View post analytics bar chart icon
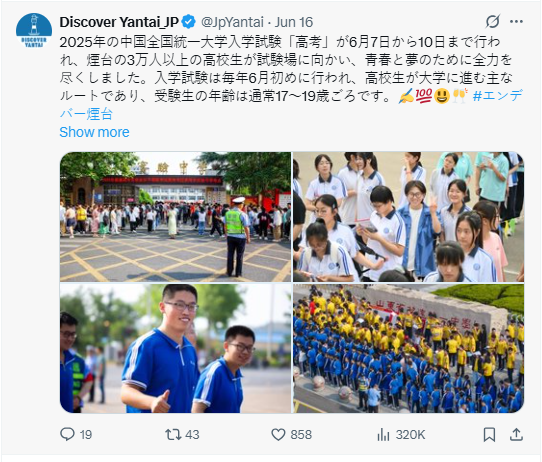 (383, 434)
